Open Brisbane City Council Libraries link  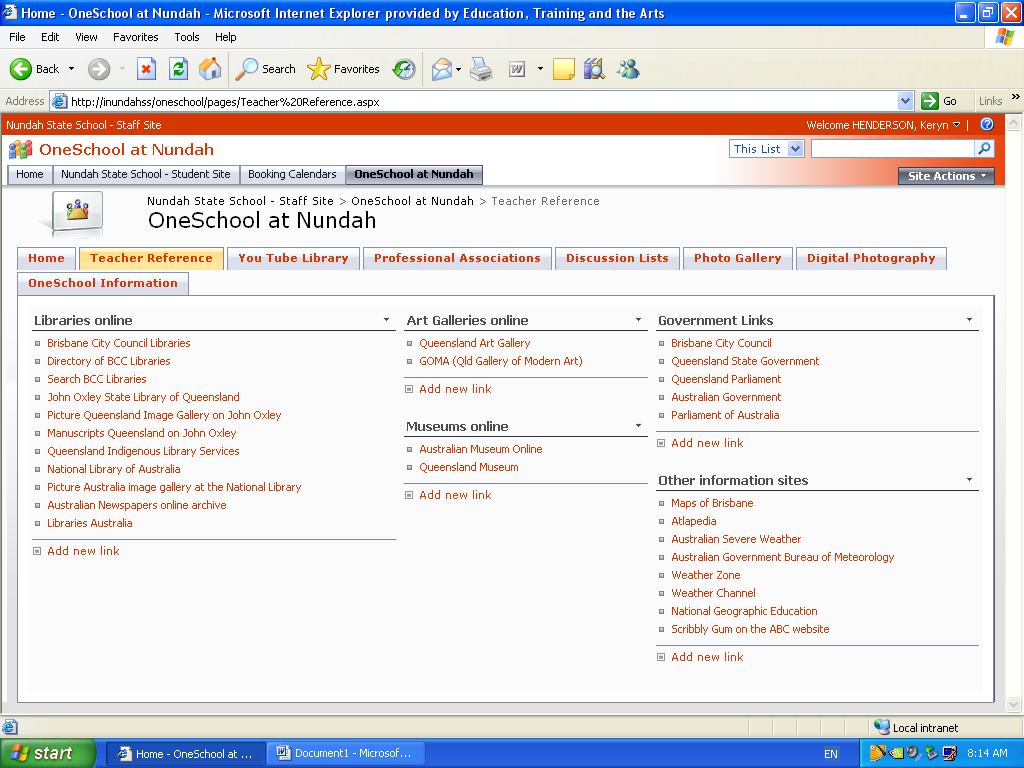(119, 343)
